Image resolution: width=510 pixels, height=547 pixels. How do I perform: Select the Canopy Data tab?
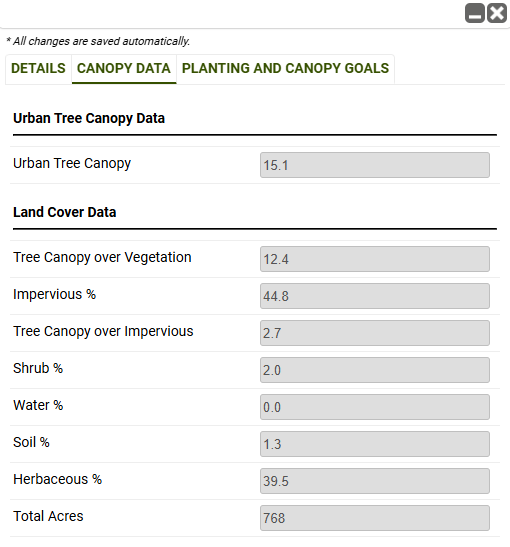[x=124, y=68]
